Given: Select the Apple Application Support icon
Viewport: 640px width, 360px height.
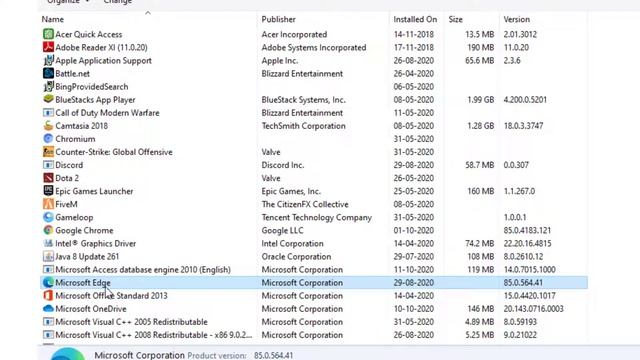Looking at the screenshot, I should coord(48,60).
